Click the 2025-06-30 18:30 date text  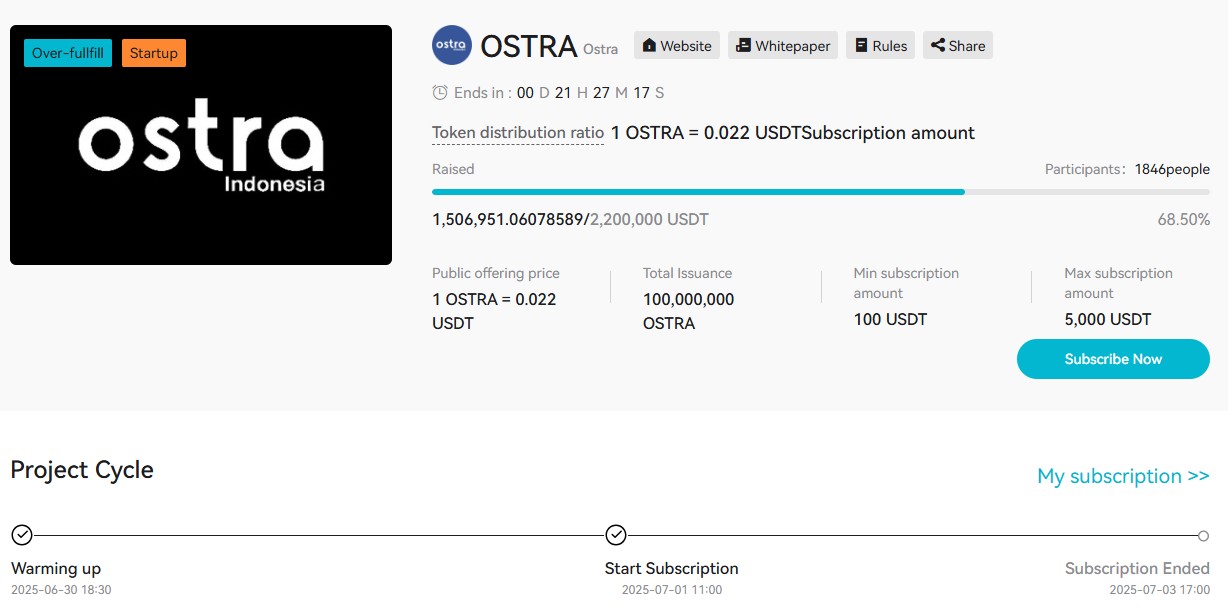(61, 590)
